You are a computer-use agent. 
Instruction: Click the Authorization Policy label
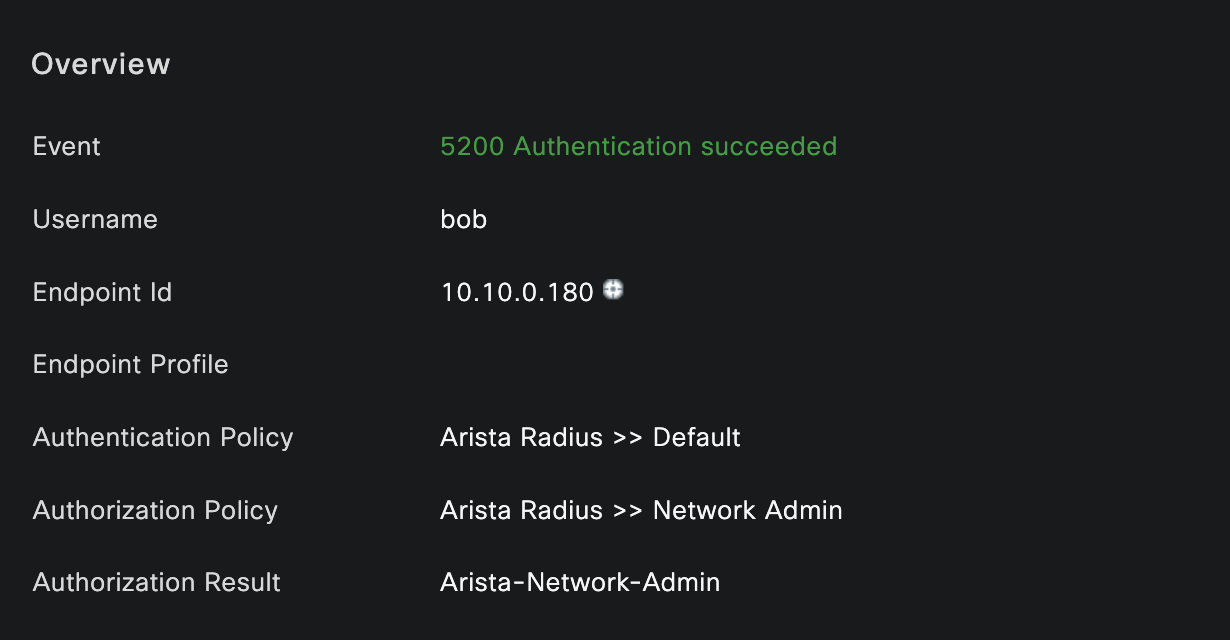155,511
